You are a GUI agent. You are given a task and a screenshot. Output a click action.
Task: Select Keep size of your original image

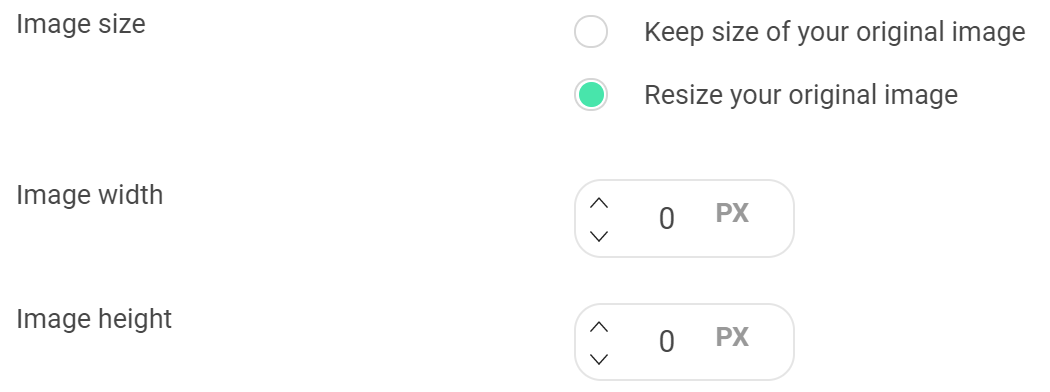(591, 31)
